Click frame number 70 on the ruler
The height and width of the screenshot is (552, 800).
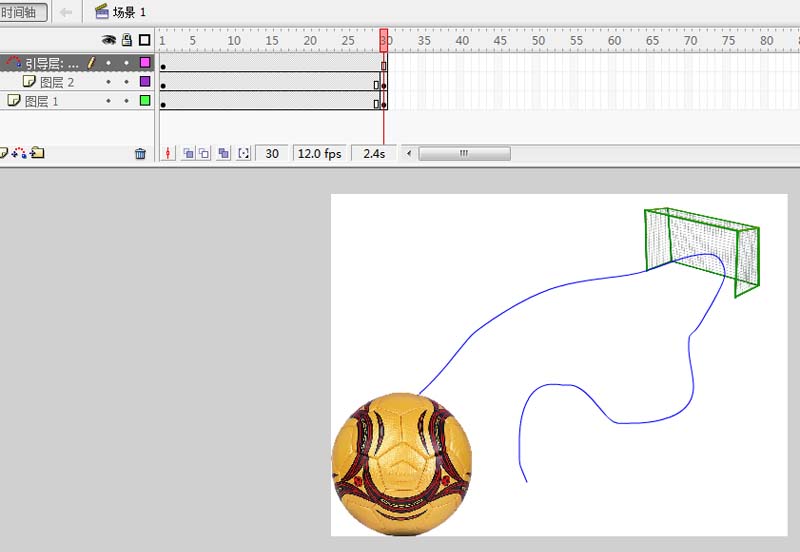690,40
